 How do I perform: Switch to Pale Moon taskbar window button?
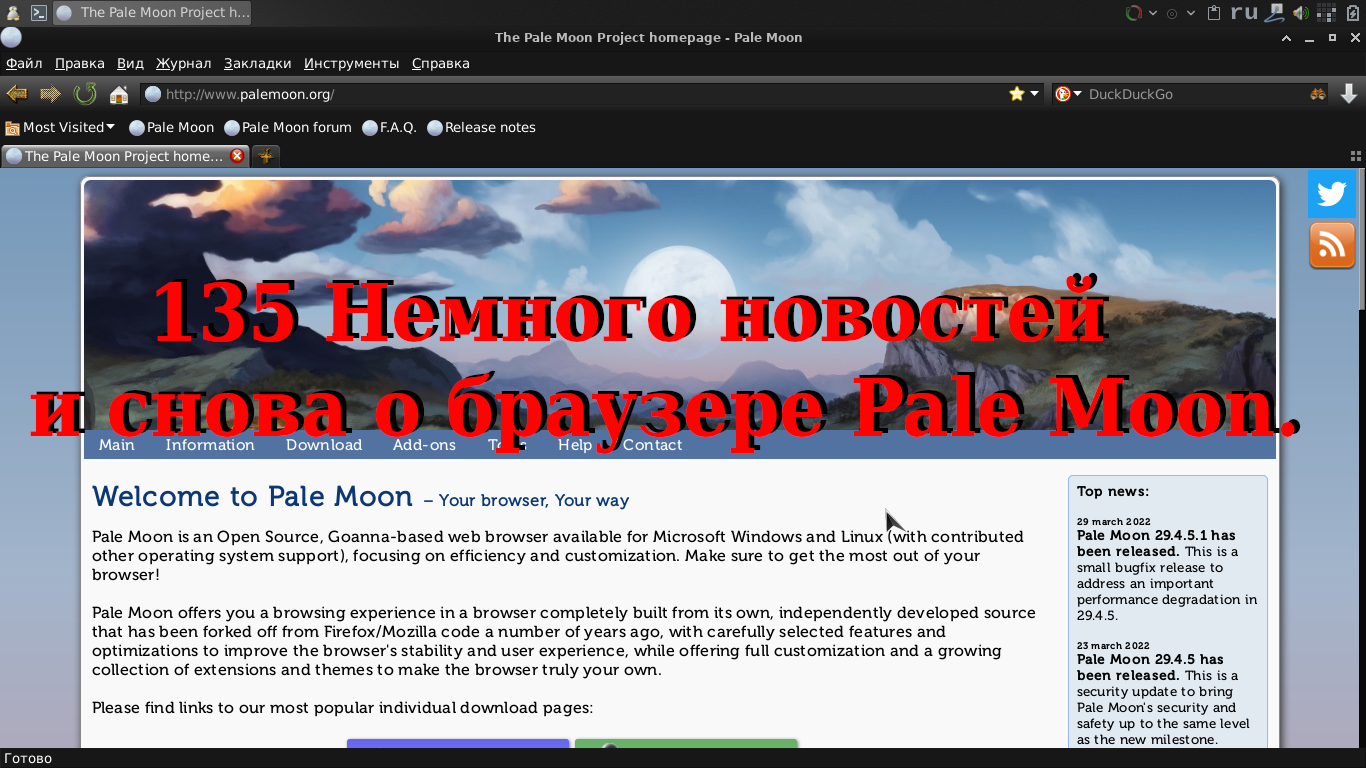[152, 13]
